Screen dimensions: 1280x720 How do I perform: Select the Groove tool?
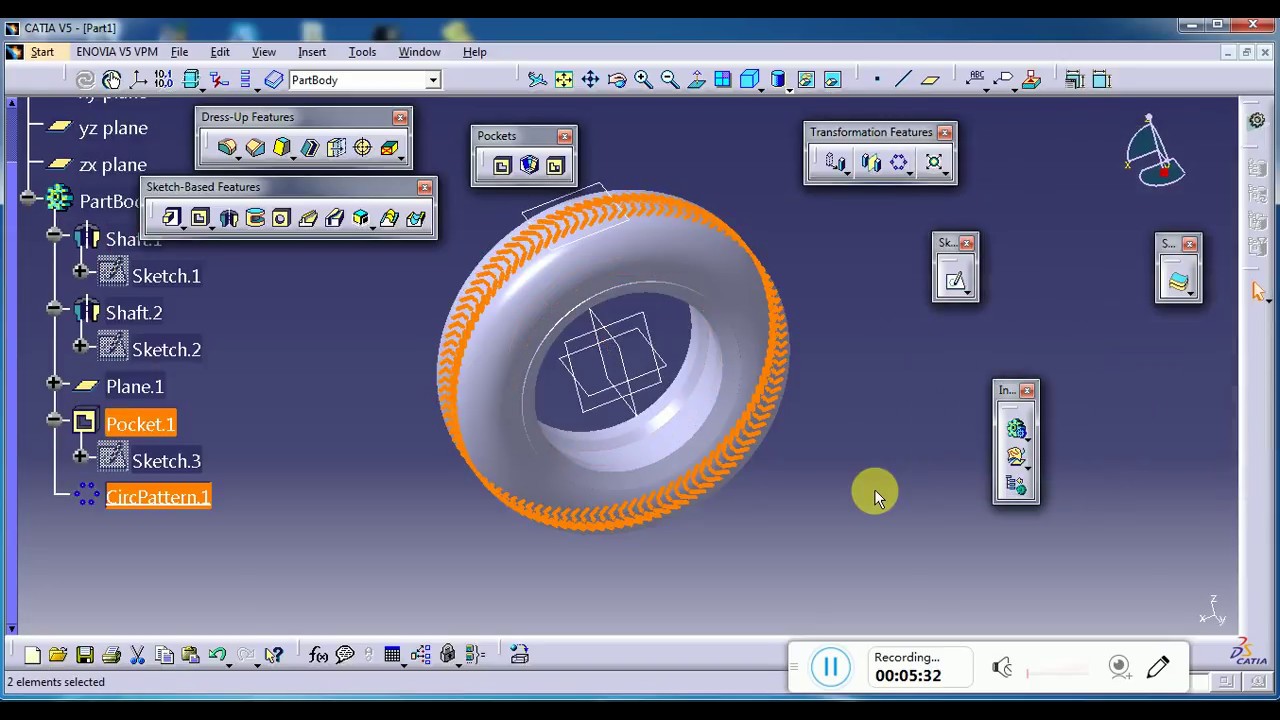[x=255, y=218]
